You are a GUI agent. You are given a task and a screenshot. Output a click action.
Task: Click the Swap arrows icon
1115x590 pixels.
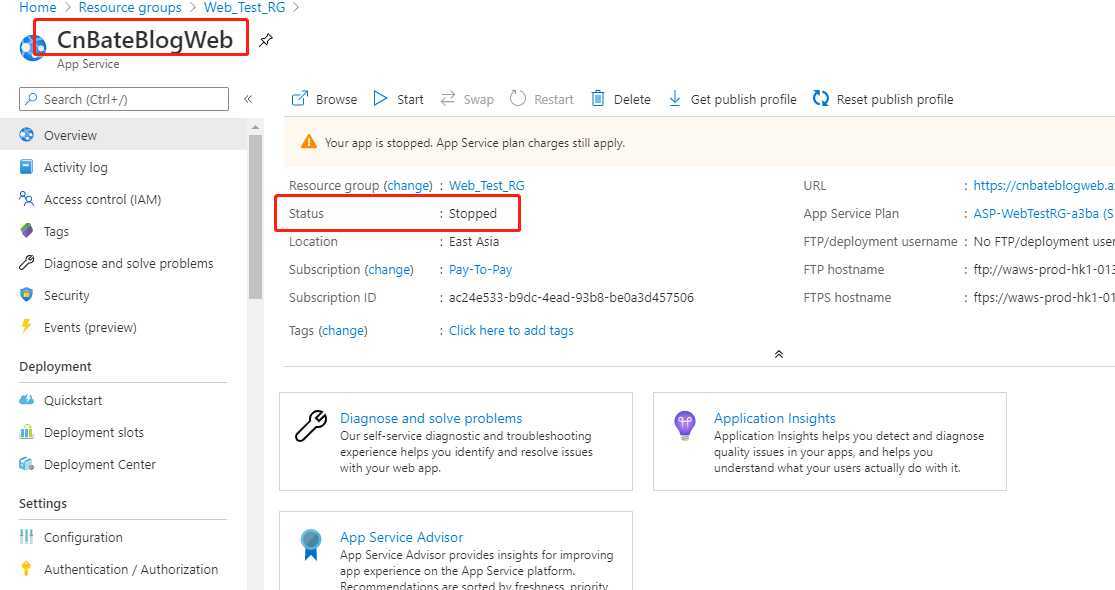click(447, 98)
